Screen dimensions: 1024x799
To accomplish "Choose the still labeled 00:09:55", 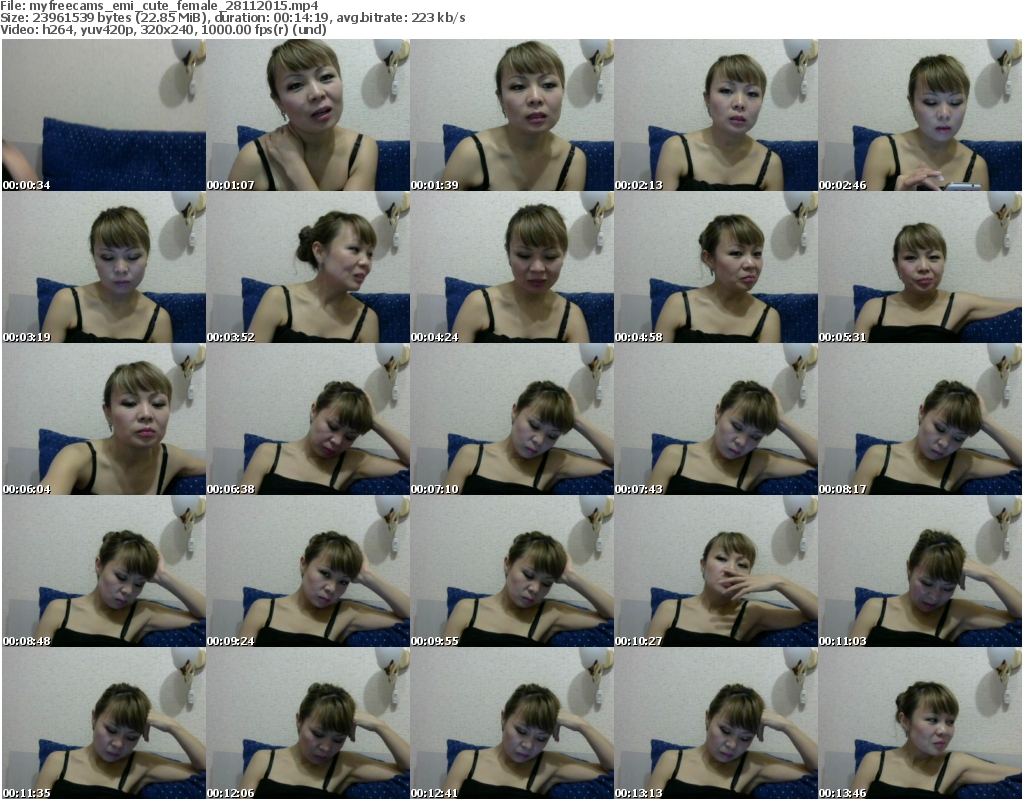I will point(512,571).
